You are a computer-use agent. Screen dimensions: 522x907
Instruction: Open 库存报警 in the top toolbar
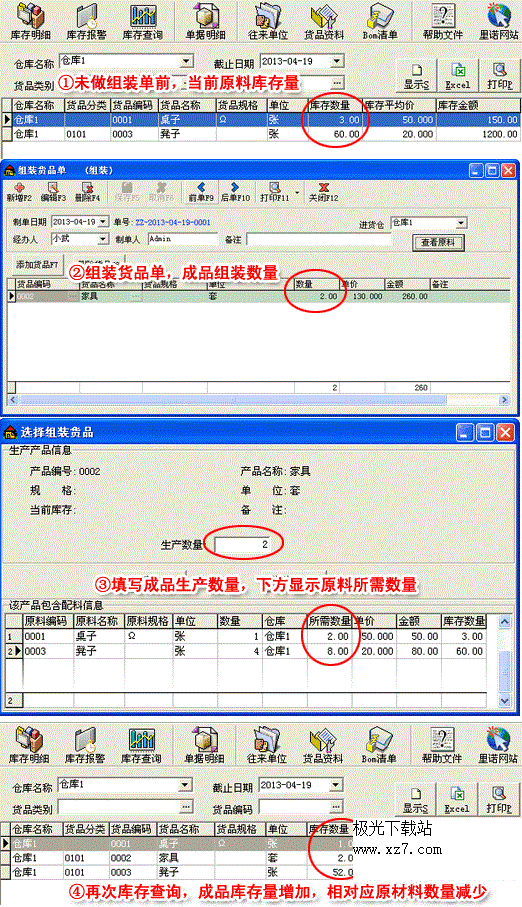click(86, 21)
